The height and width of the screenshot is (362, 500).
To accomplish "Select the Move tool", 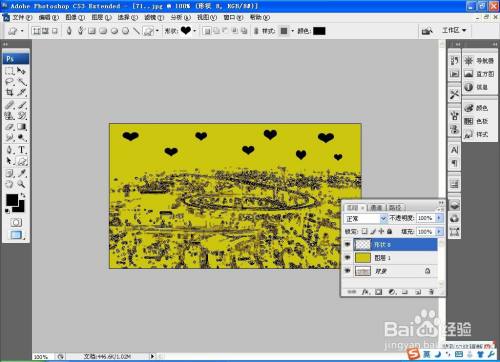I will tap(21, 71).
